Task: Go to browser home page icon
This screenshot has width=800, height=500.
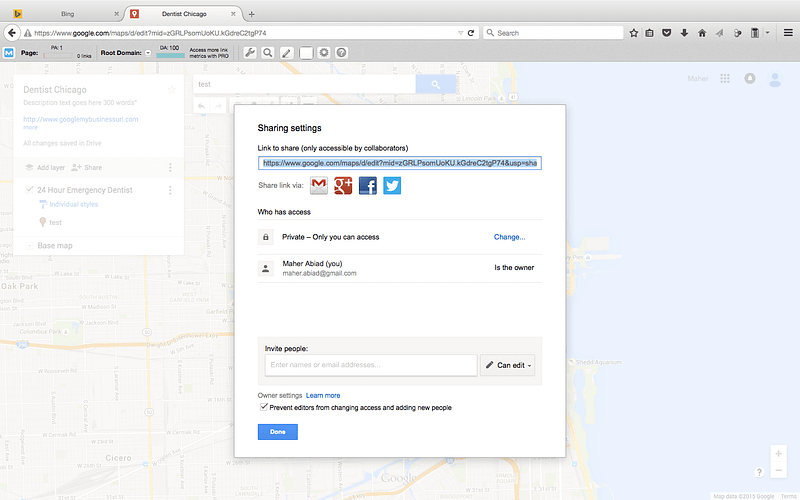Action: (702, 33)
